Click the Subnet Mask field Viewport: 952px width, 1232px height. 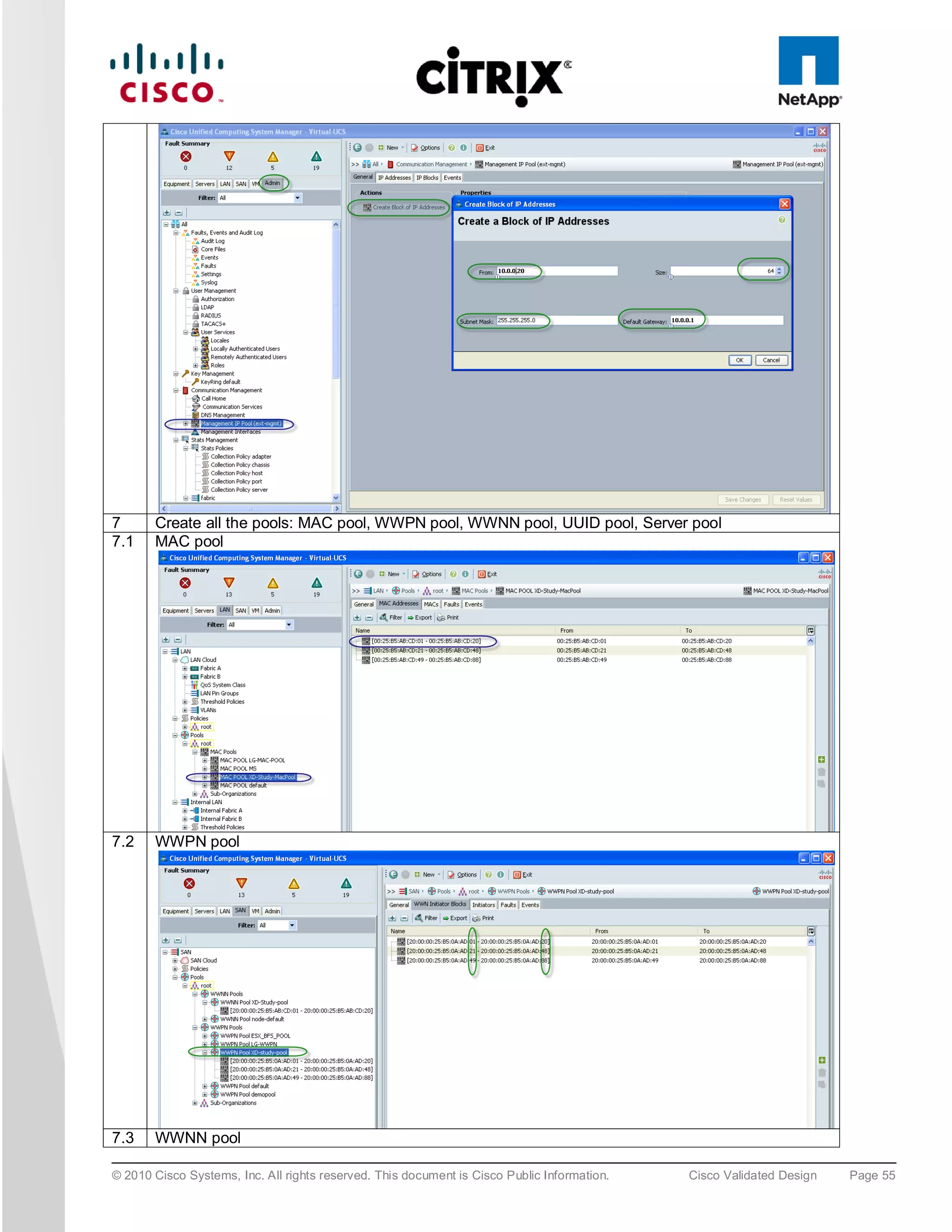(x=556, y=320)
